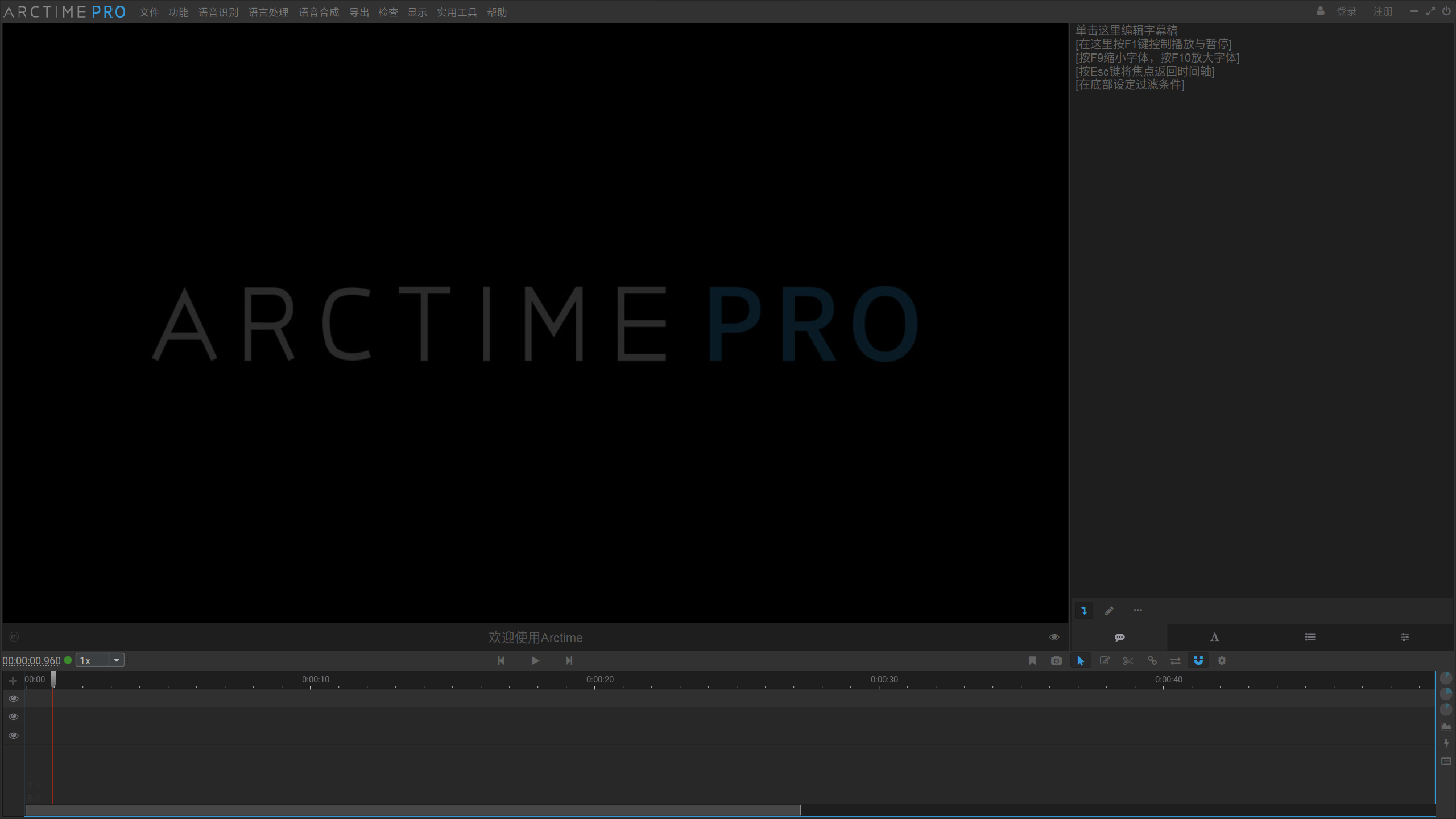Click the horizontal timeline scrollbar
The image size is (1456, 819).
point(412,810)
